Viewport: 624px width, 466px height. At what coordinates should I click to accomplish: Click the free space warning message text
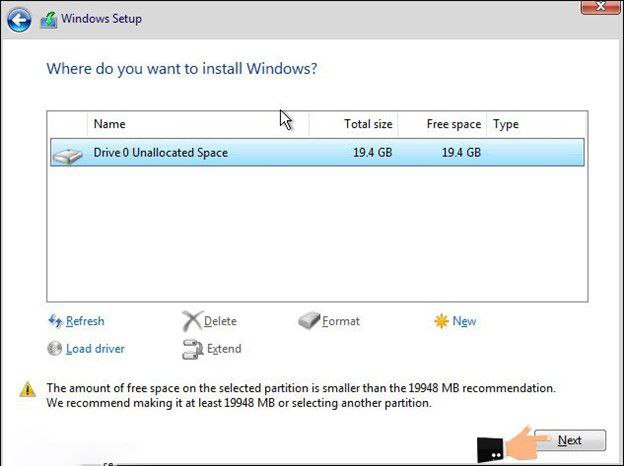(301, 395)
